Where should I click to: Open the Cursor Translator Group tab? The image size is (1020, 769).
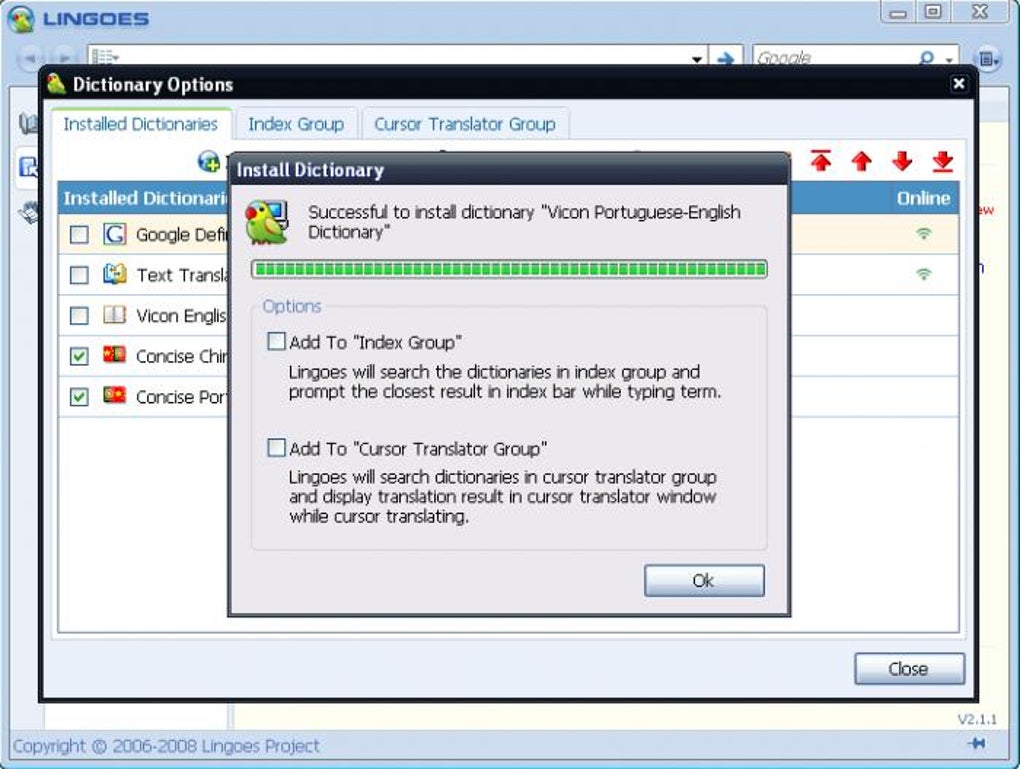point(464,124)
